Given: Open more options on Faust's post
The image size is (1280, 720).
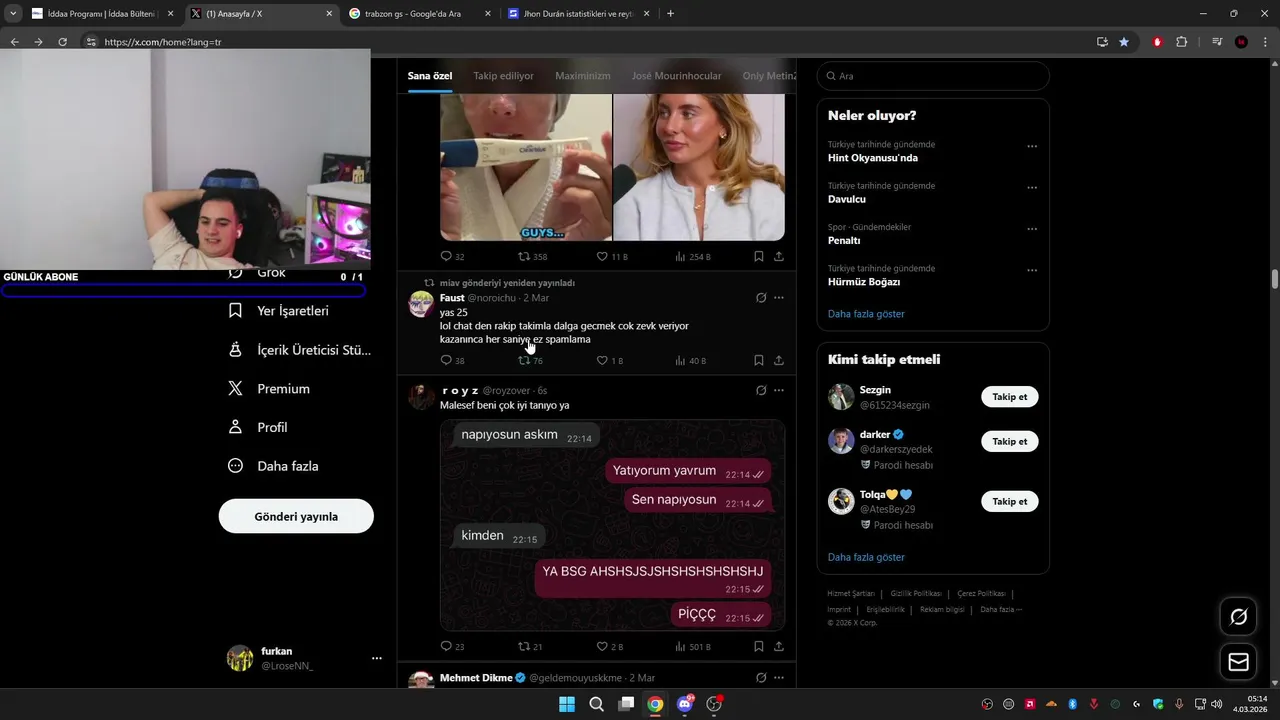Looking at the screenshot, I should click(x=779, y=297).
